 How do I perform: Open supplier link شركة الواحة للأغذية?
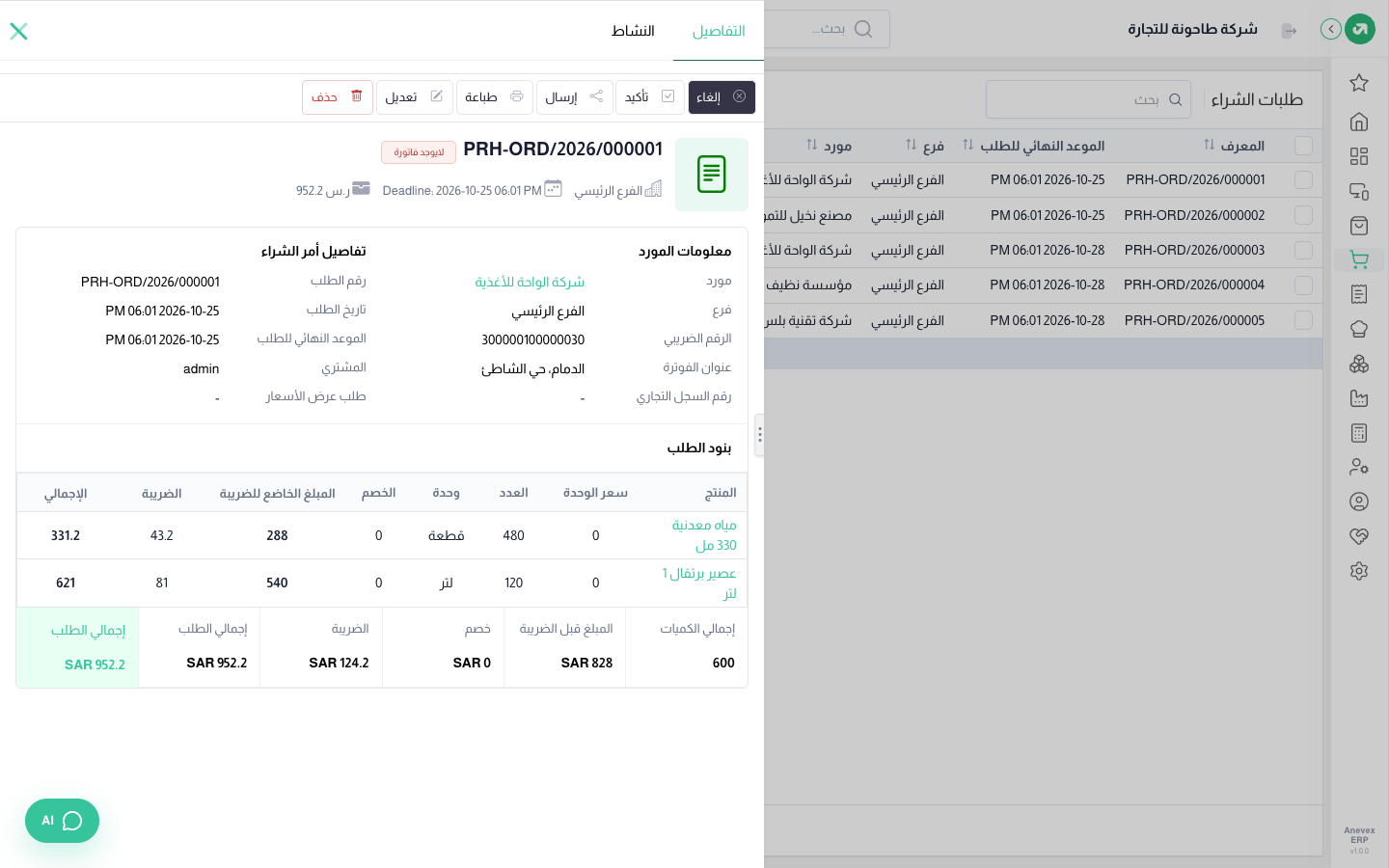click(530, 282)
